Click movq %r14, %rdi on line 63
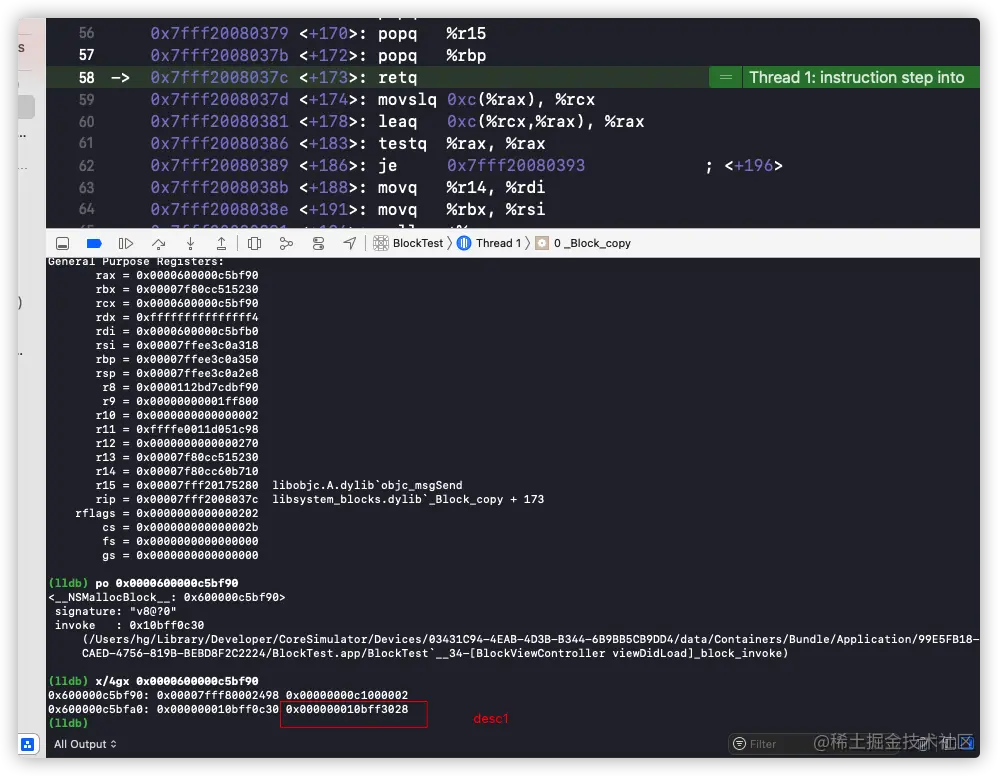 tap(461, 187)
